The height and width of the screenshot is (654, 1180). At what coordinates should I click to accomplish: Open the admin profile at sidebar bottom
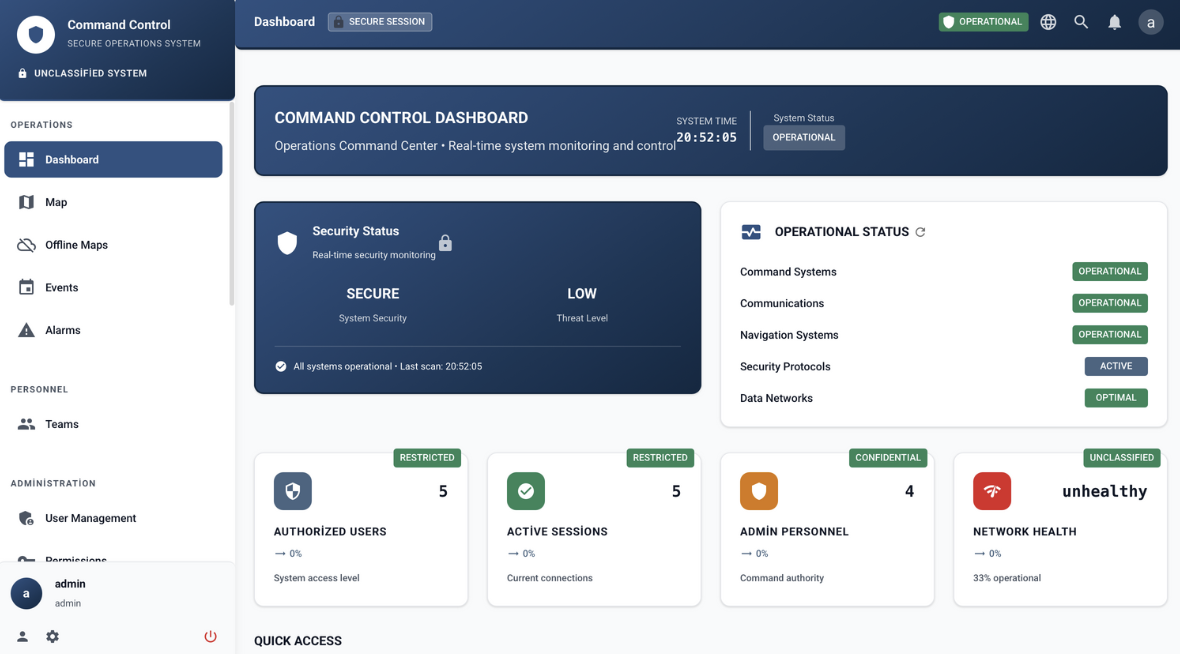[26, 593]
